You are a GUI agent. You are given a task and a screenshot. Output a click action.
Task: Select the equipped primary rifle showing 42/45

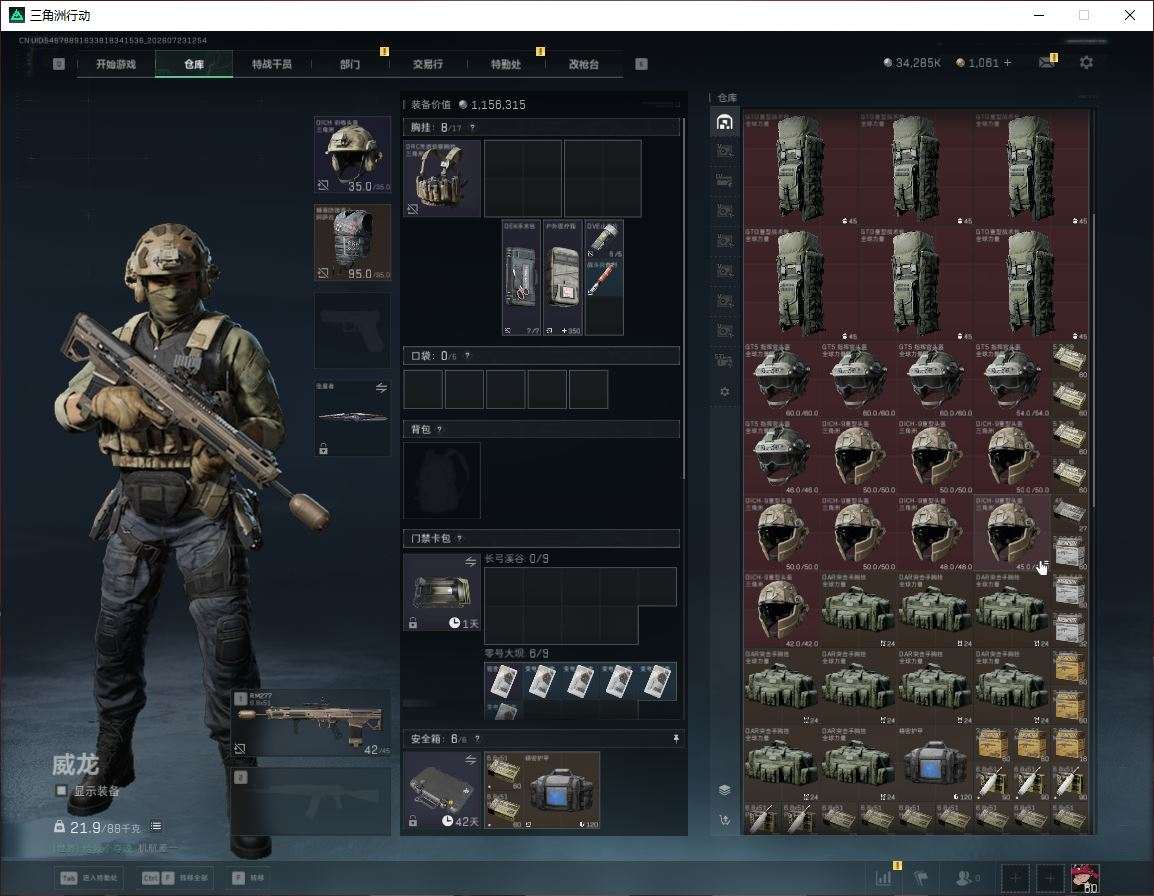[x=311, y=724]
